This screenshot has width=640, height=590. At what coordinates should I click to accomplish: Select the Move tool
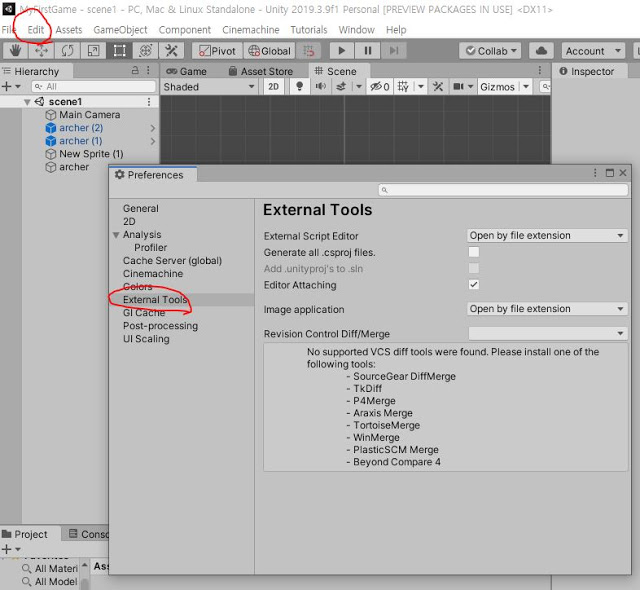coord(41,51)
